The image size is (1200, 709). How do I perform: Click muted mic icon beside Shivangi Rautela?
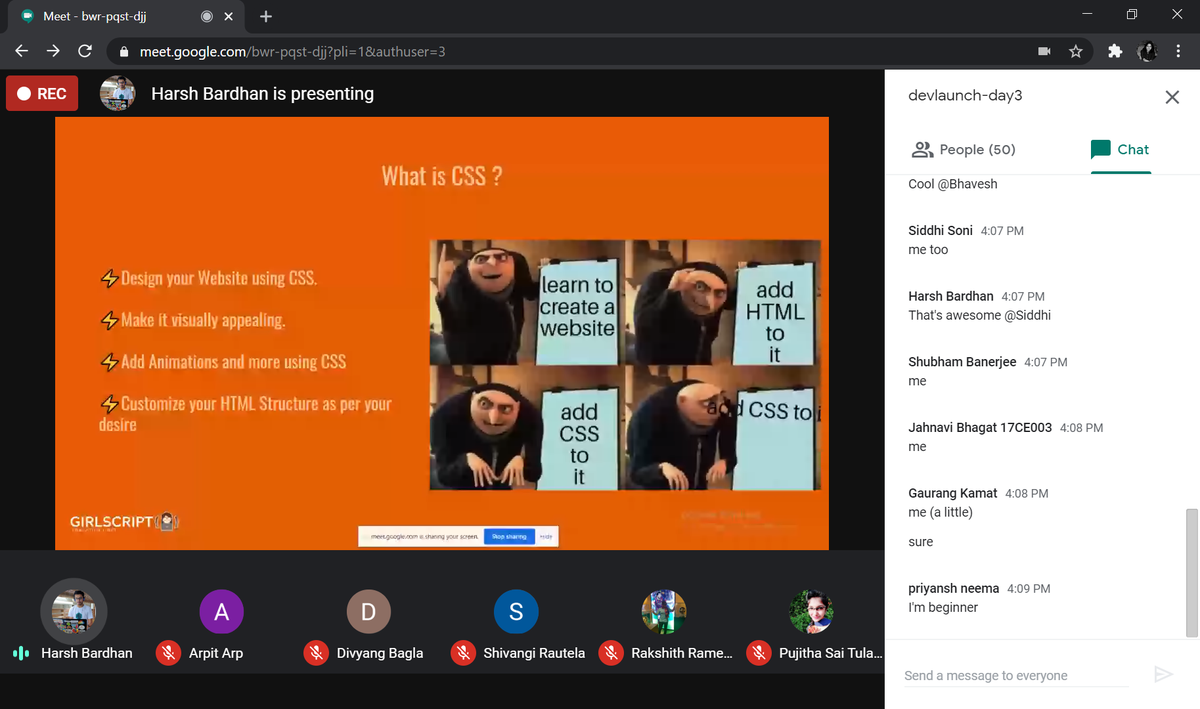tap(463, 653)
